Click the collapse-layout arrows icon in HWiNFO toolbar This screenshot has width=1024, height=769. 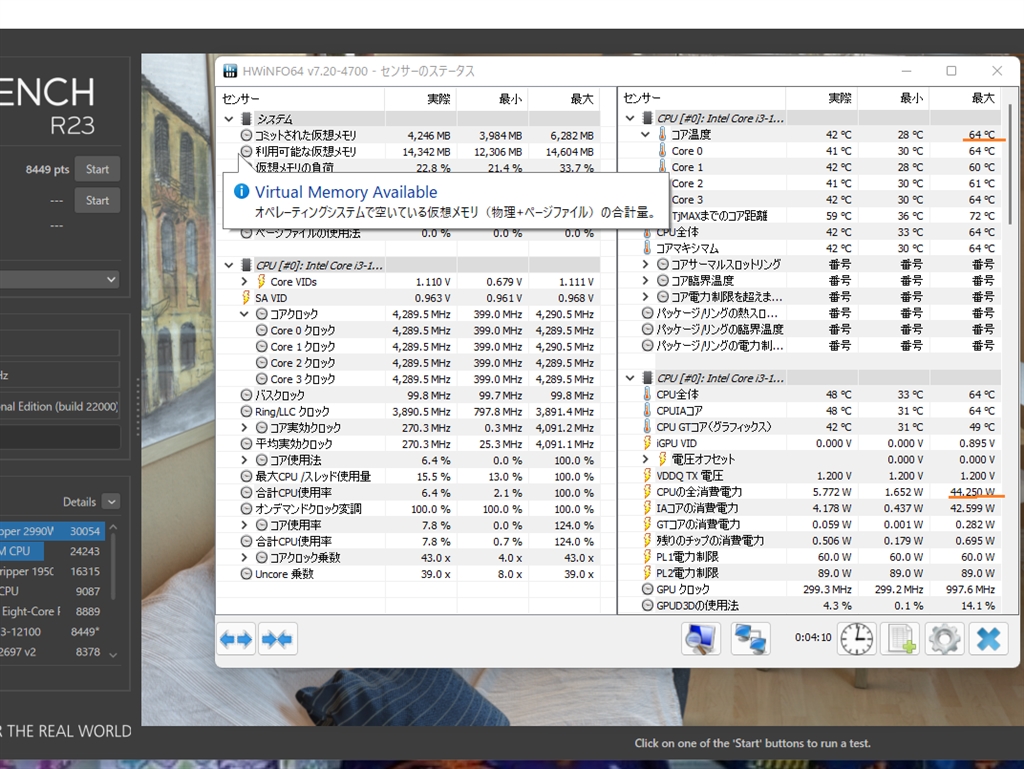[x=277, y=639]
